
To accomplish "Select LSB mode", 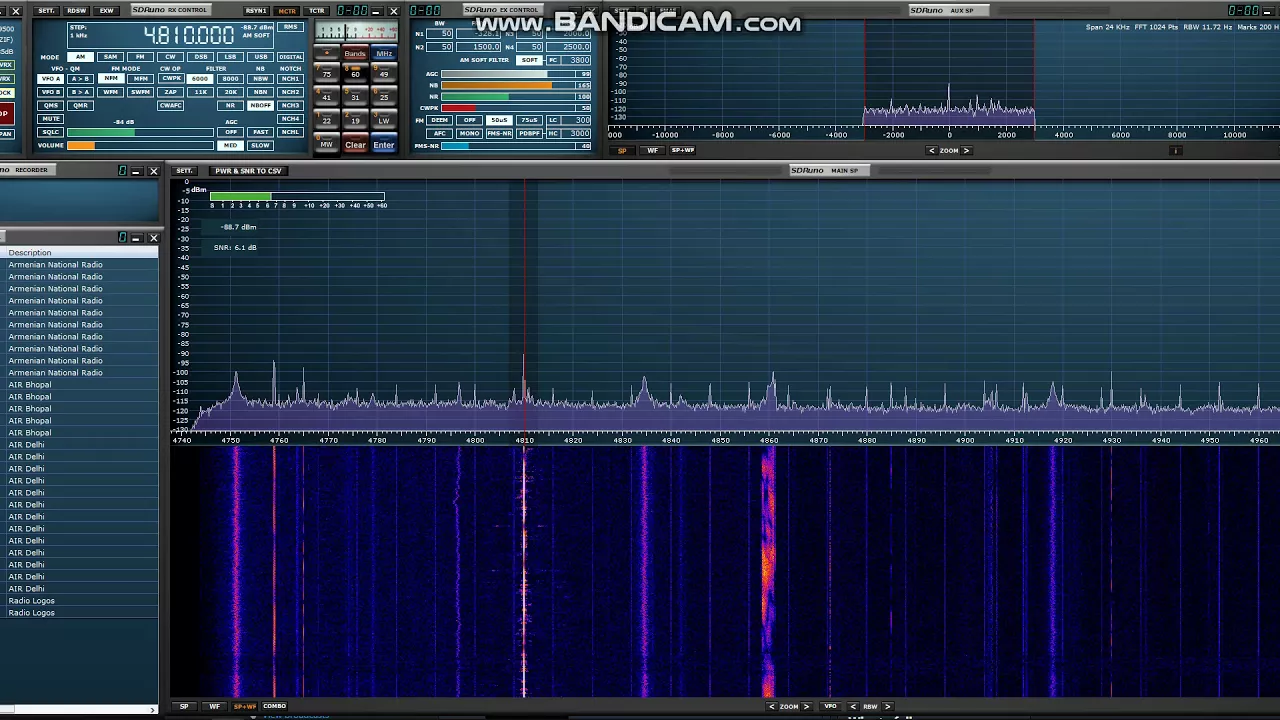I will click(230, 57).
